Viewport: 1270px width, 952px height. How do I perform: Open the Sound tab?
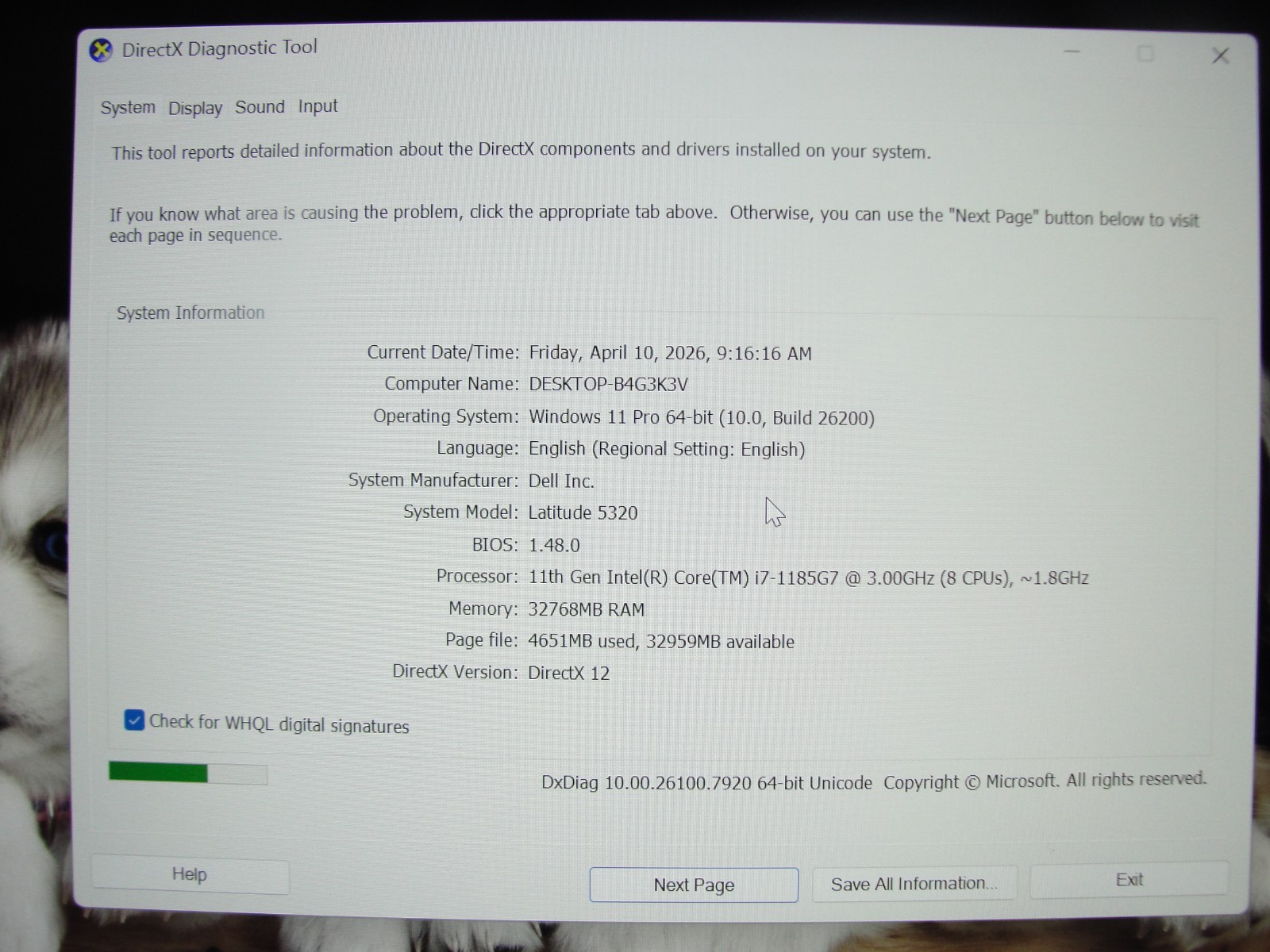point(260,107)
